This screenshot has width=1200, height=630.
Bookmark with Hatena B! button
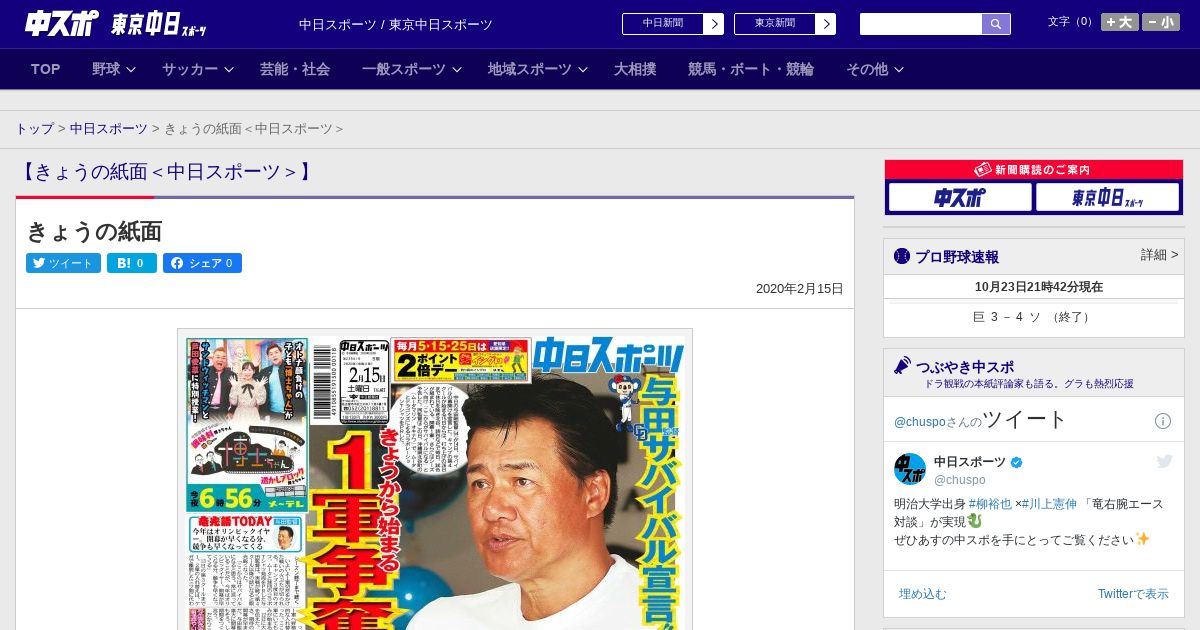[x=132, y=263]
